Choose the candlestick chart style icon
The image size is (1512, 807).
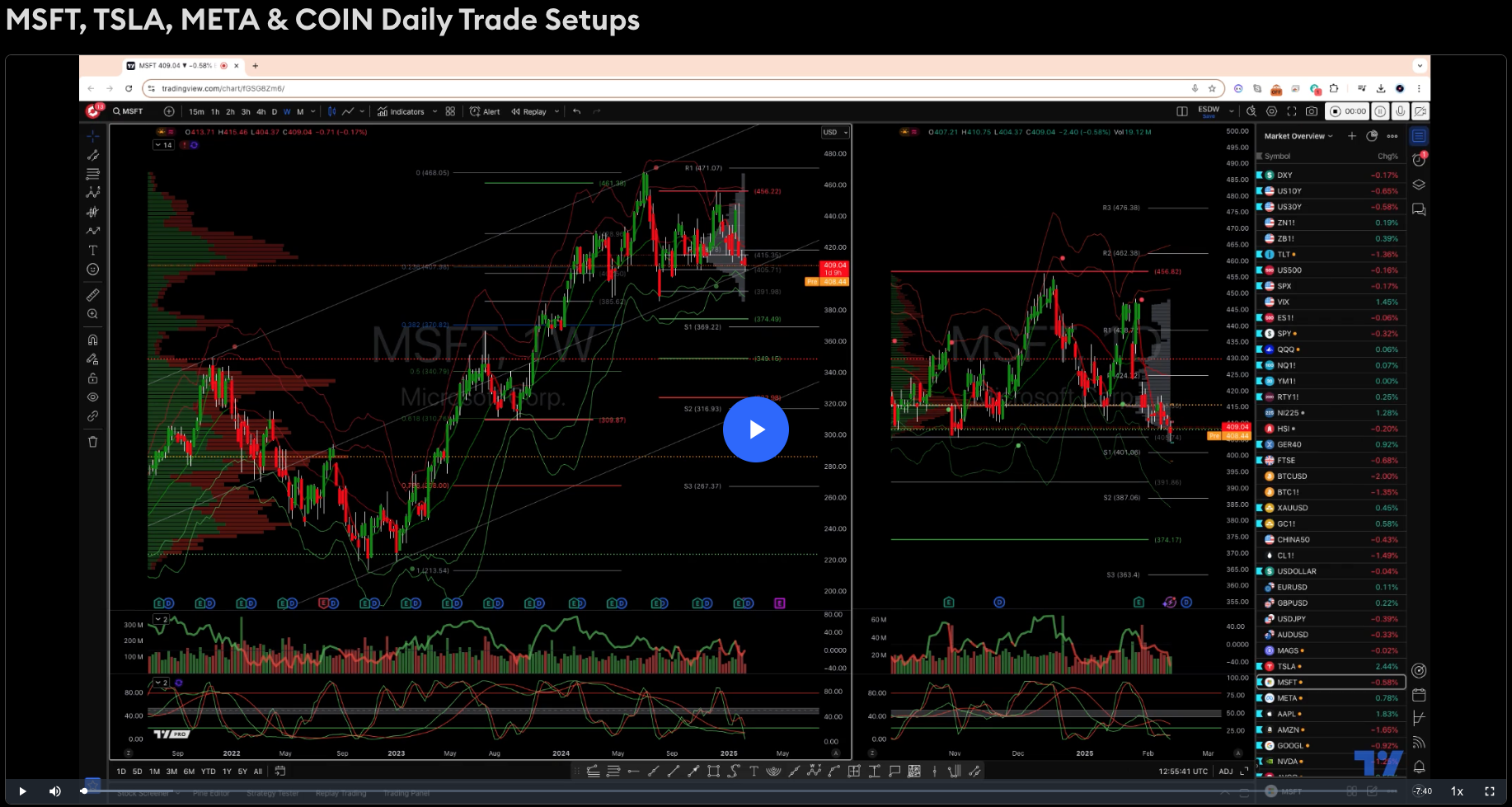pos(331,111)
